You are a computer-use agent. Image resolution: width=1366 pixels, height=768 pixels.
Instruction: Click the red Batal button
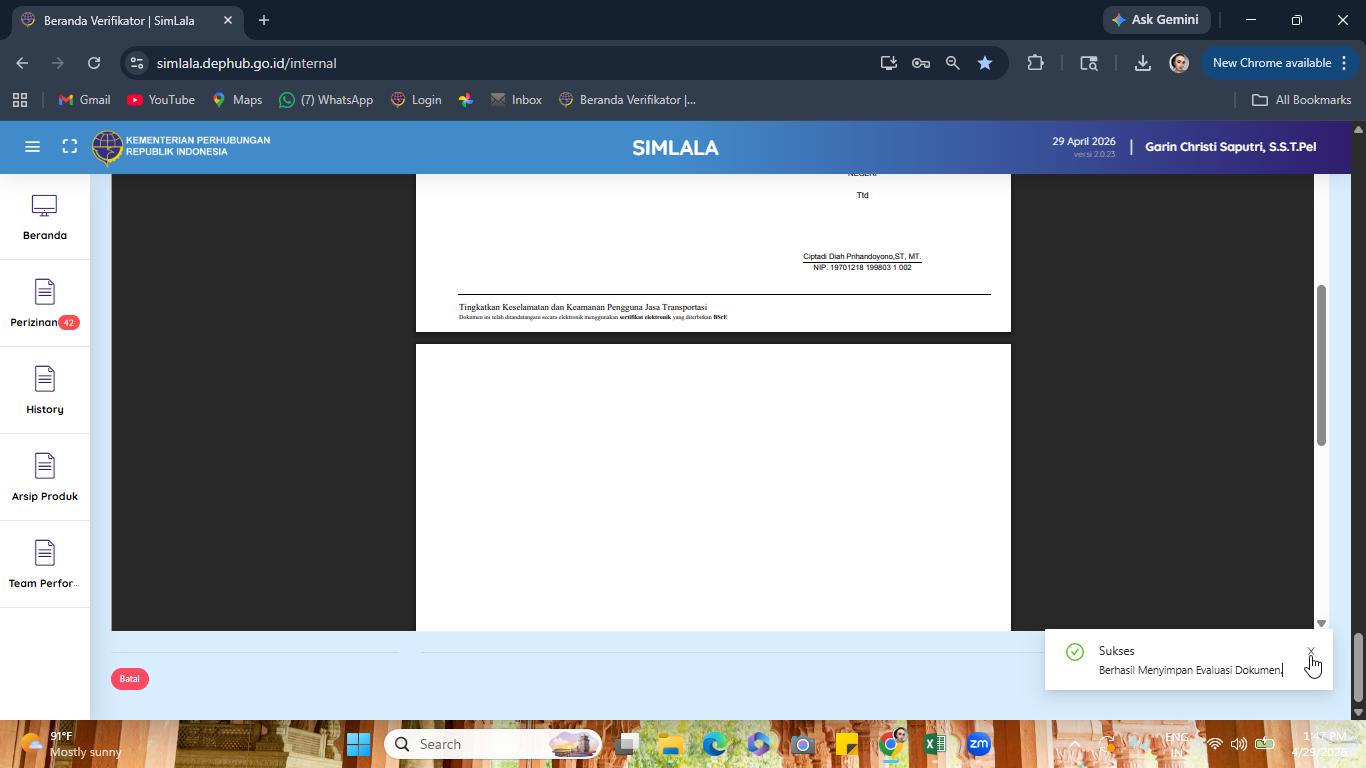coord(130,679)
